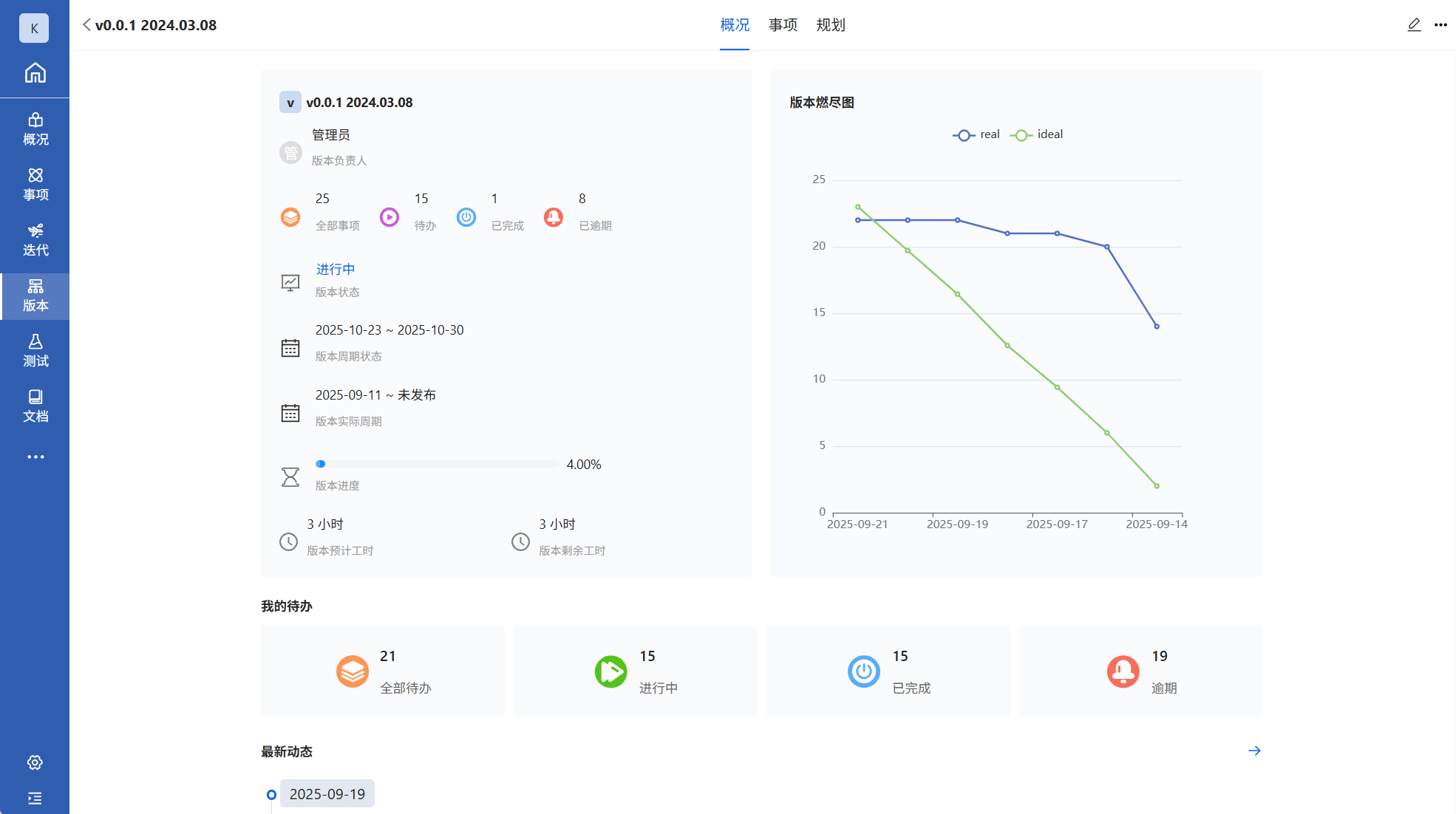Click the edit pencil icon
The width and height of the screenshot is (1456, 814).
(x=1414, y=24)
